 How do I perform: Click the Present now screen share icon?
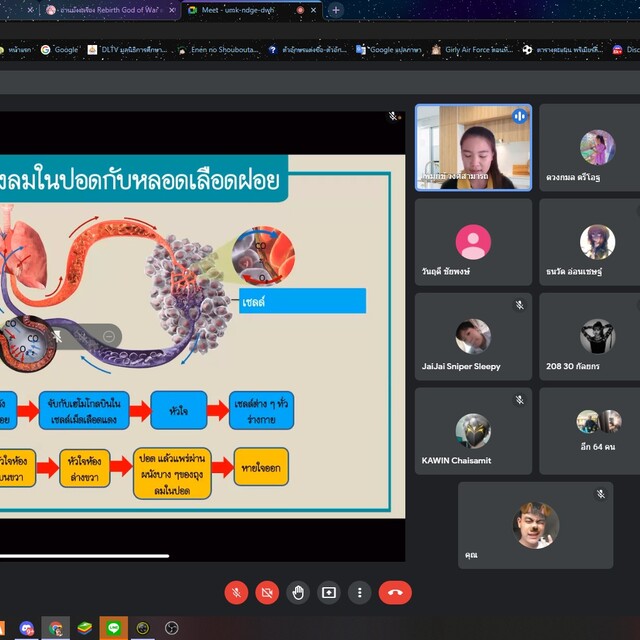pos(328,592)
